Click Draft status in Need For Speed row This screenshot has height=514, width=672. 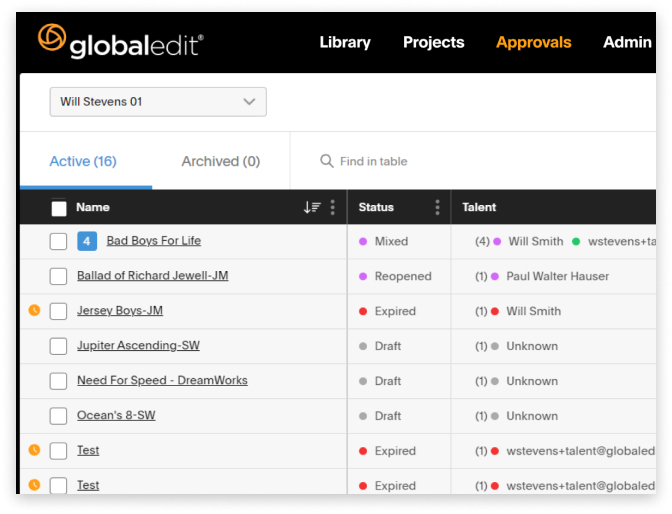click(380, 381)
